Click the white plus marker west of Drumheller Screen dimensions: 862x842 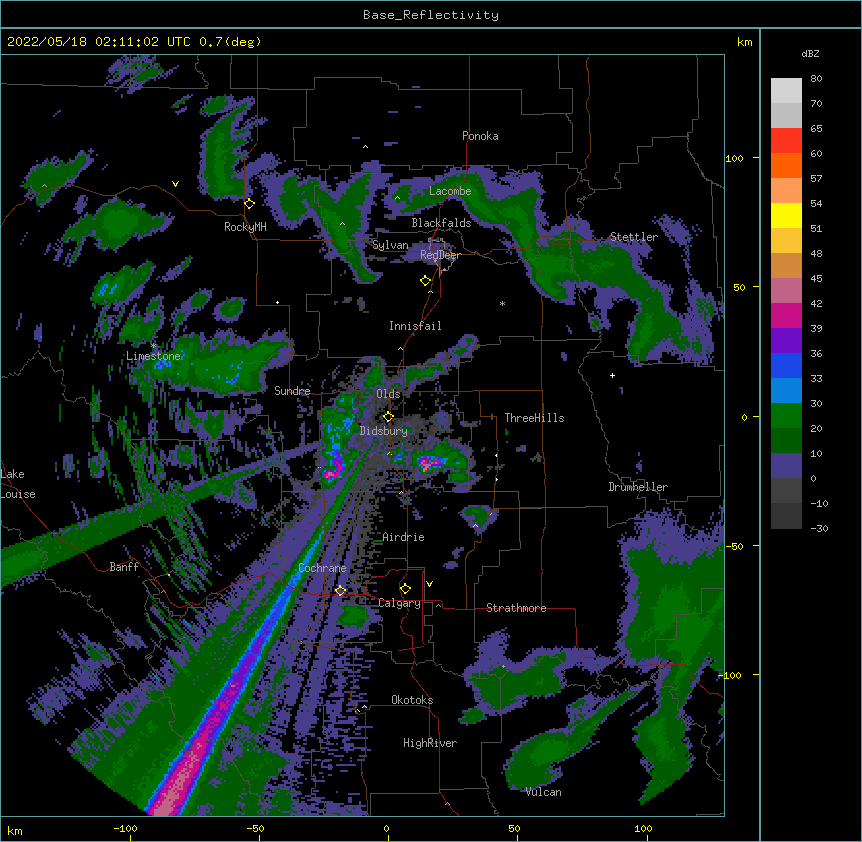pyautogui.click(x=612, y=375)
